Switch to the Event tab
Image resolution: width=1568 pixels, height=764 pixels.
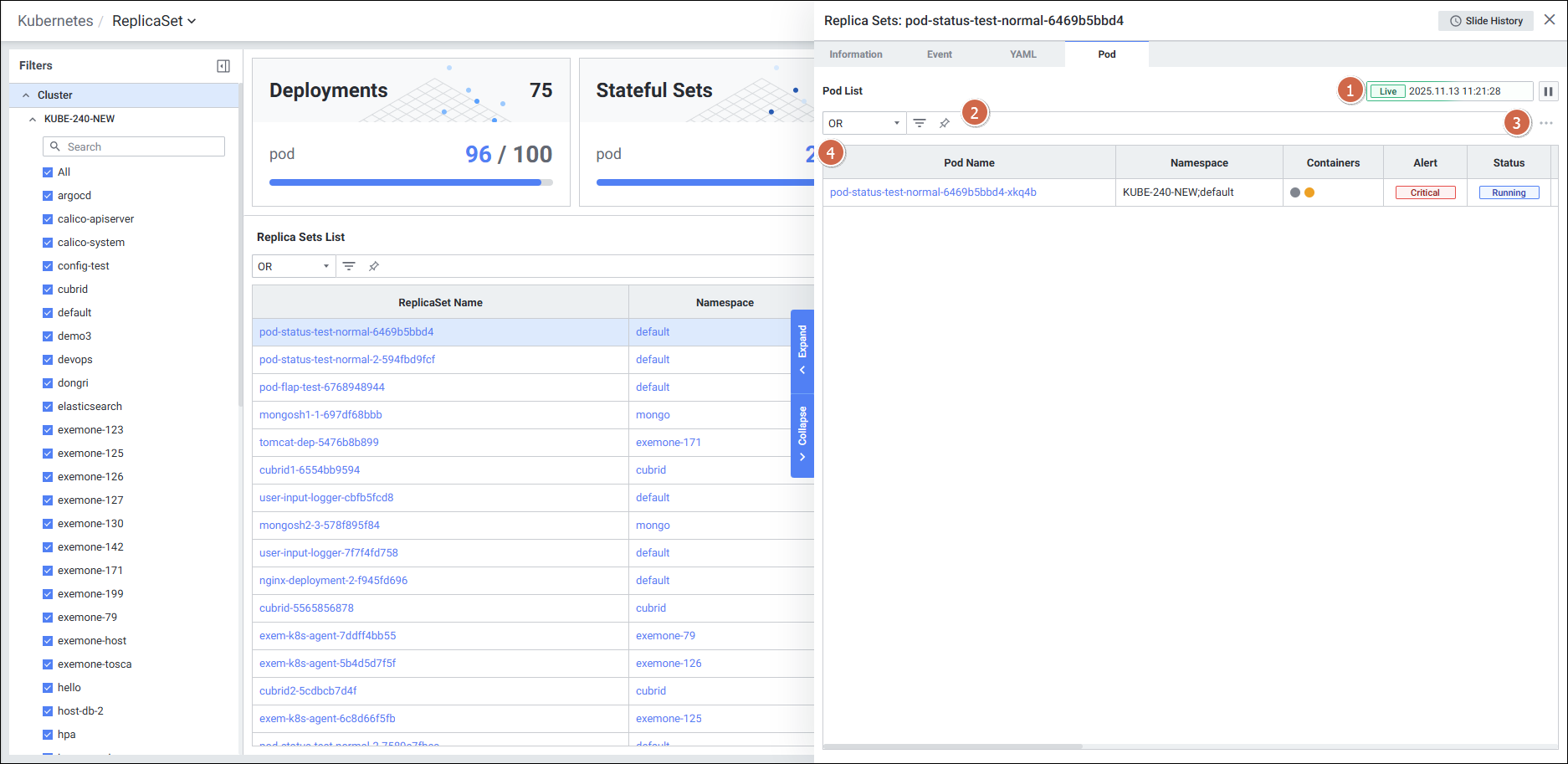coord(939,54)
